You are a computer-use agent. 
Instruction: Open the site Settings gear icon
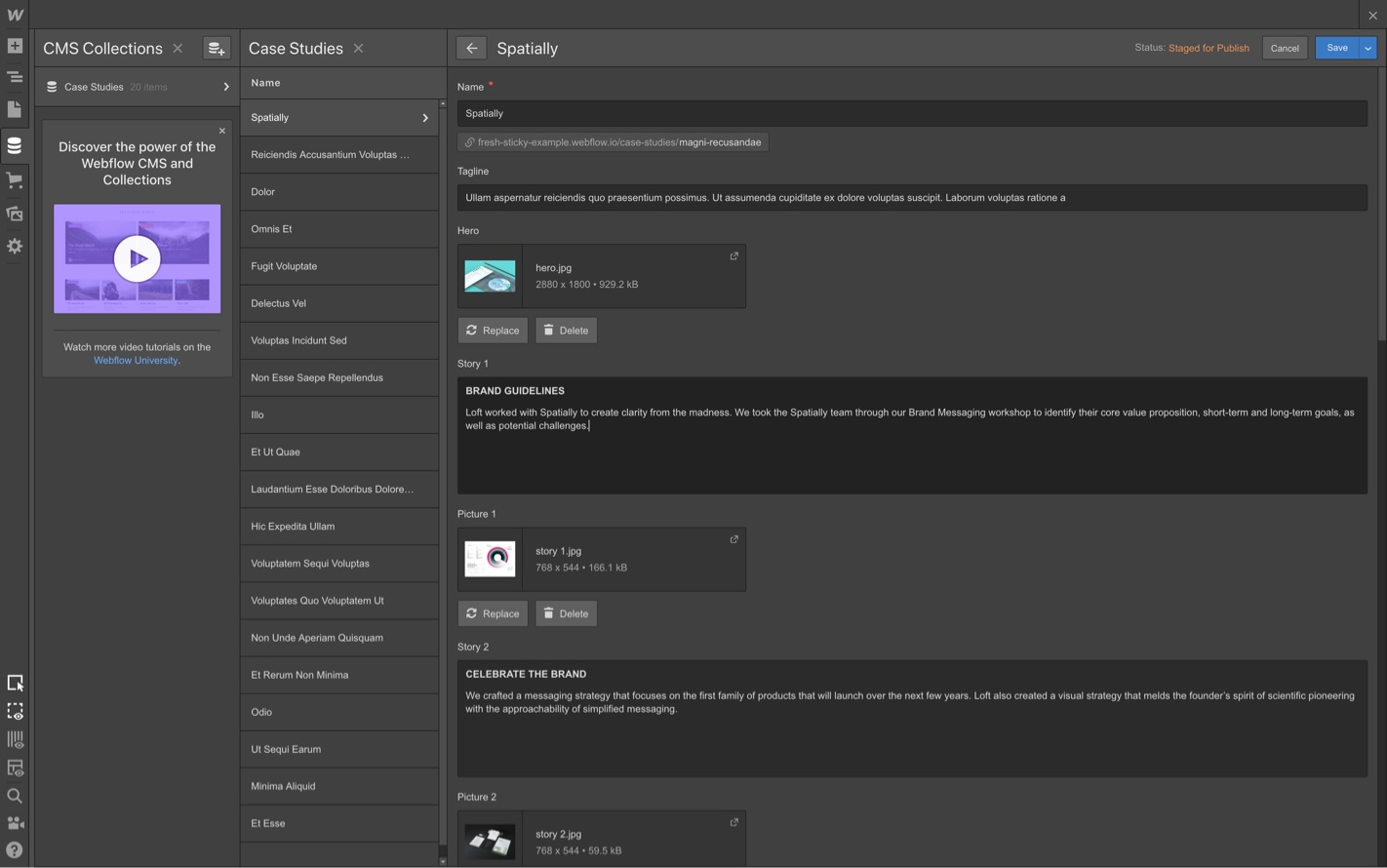[x=15, y=247]
